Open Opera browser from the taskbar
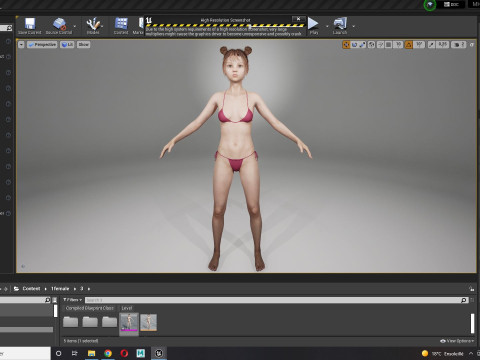This screenshot has height=360, width=480. 124,353
